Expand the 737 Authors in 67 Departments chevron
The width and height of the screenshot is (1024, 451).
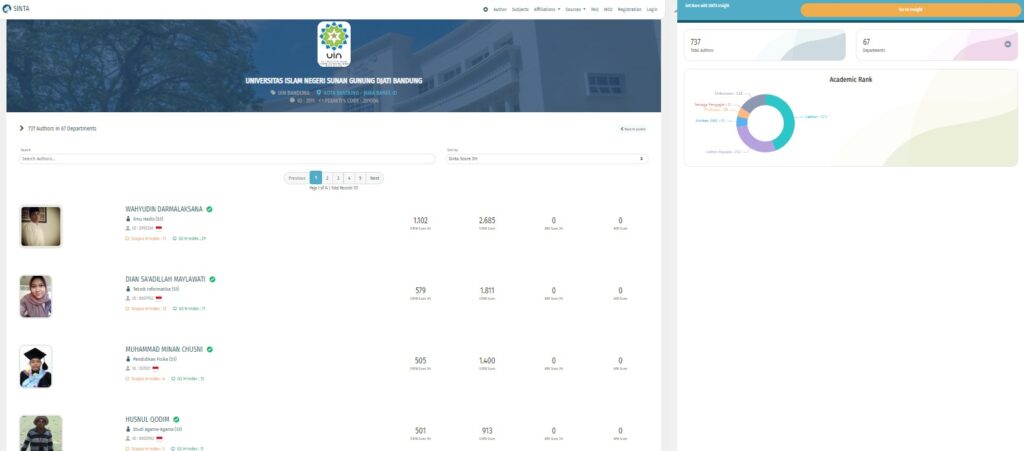pos(22,128)
